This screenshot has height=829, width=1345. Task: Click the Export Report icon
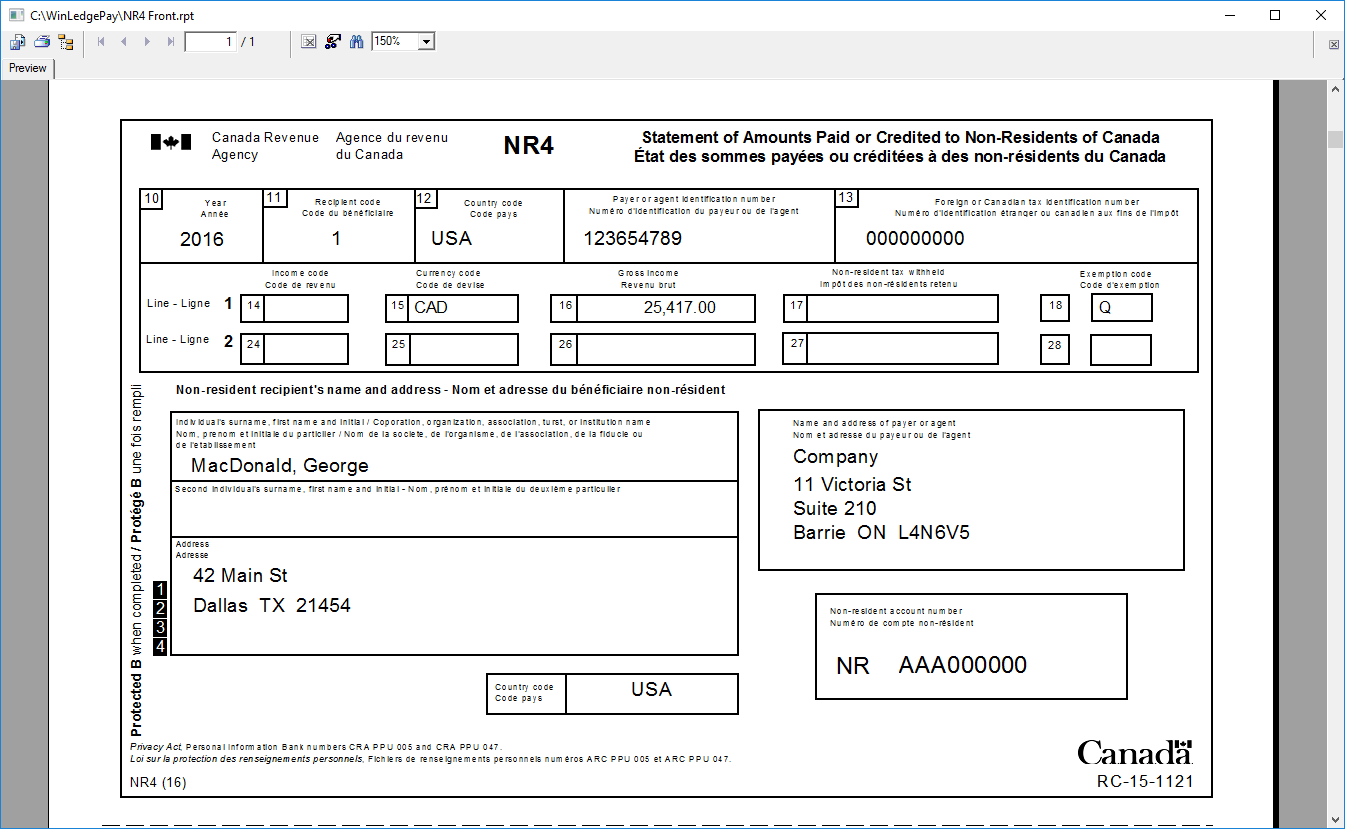pos(17,42)
